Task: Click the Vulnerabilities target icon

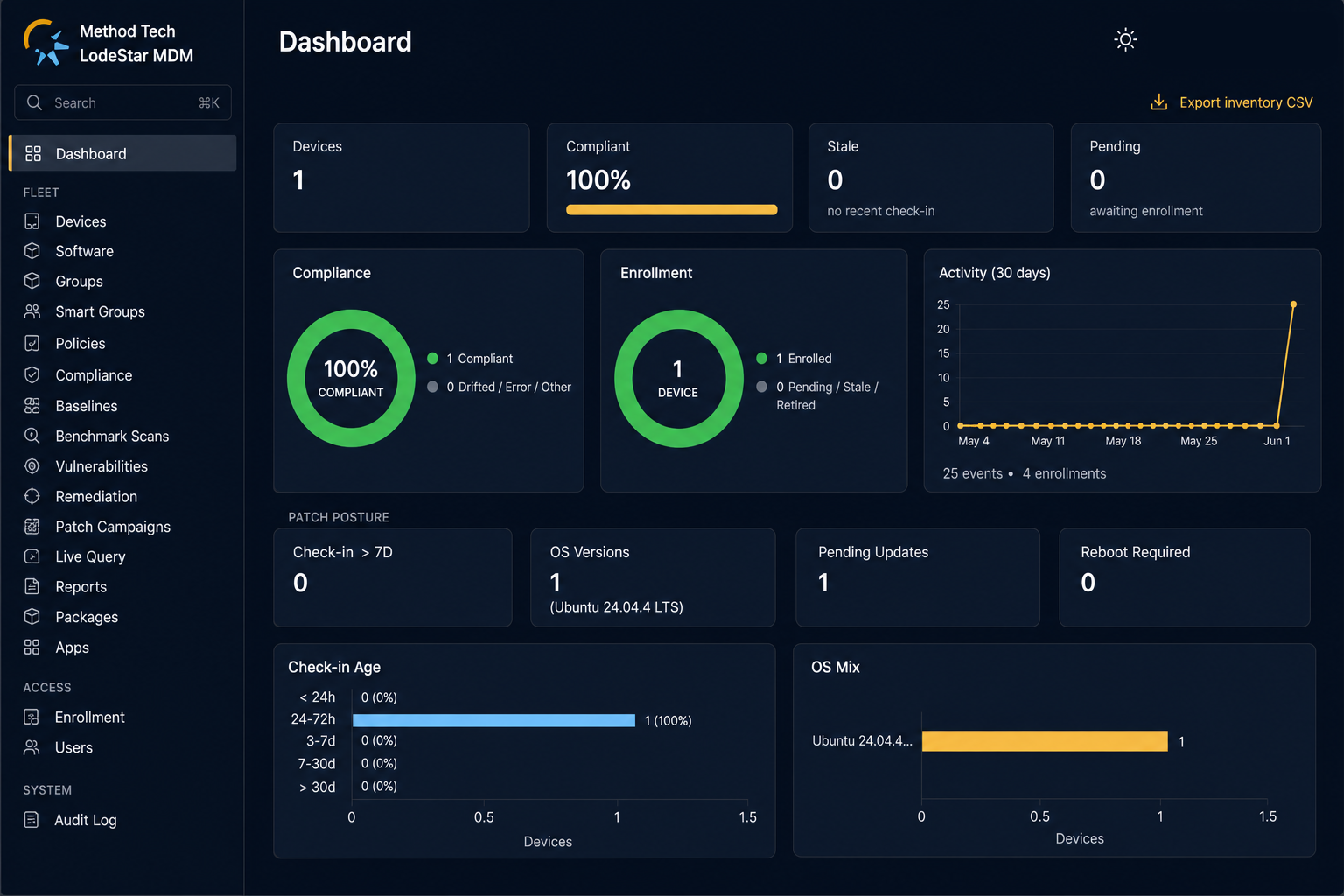Action: click(32, 466)
